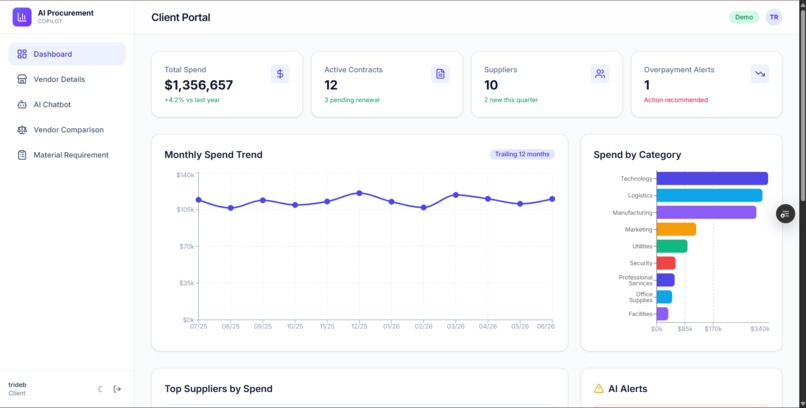Image resolution: width=806 pixels, height=408 pixels.
Task: Open the floating dark round settings button
Action: coord(785,214)
